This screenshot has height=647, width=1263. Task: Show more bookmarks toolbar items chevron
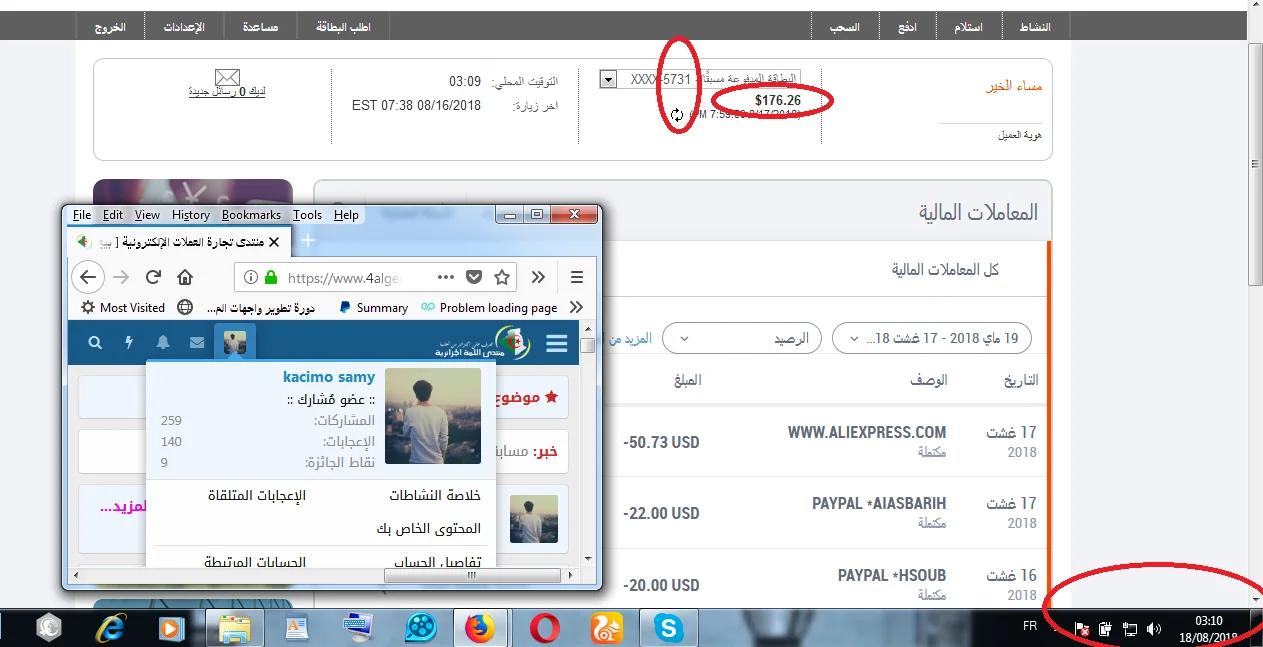point(576,307)
